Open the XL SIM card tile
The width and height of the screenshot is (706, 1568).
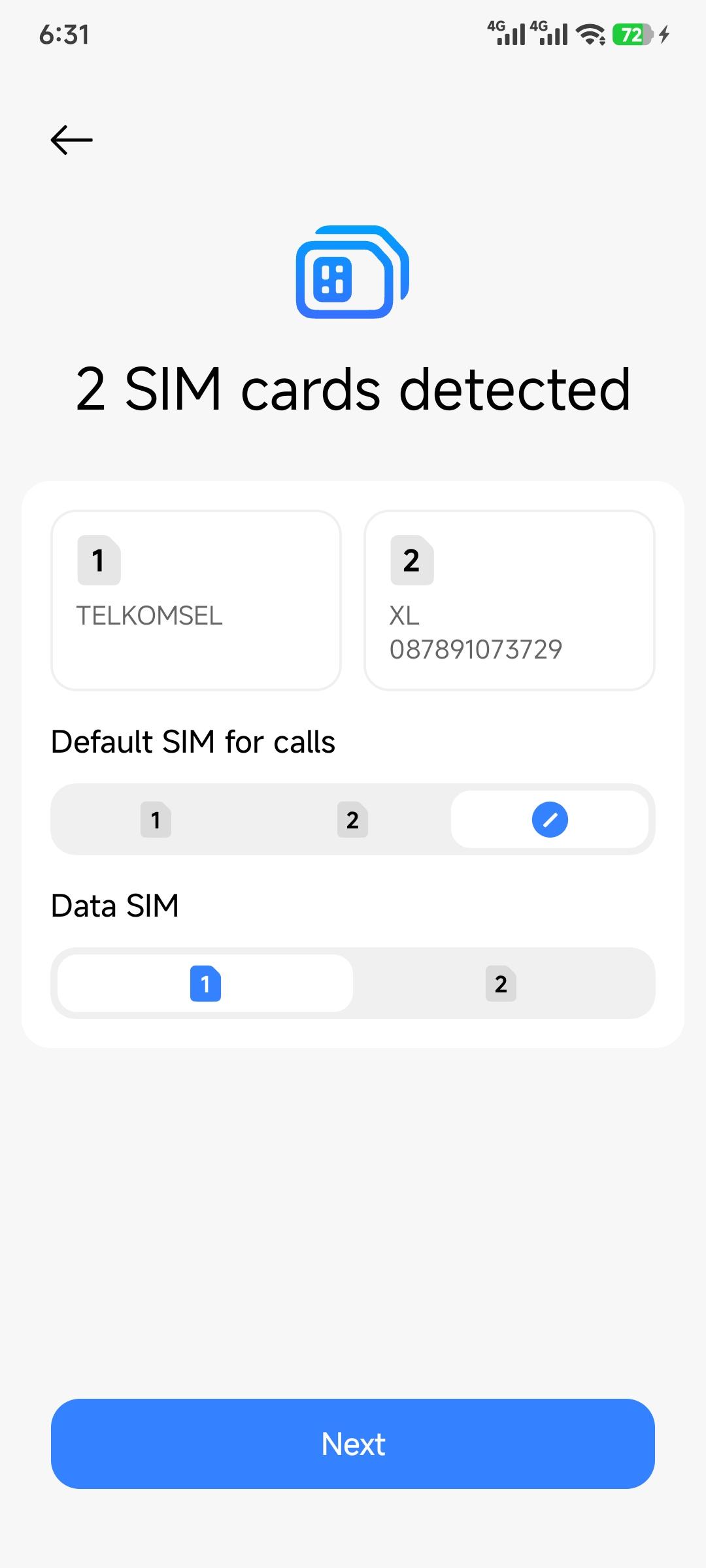[x=509, y=600]
